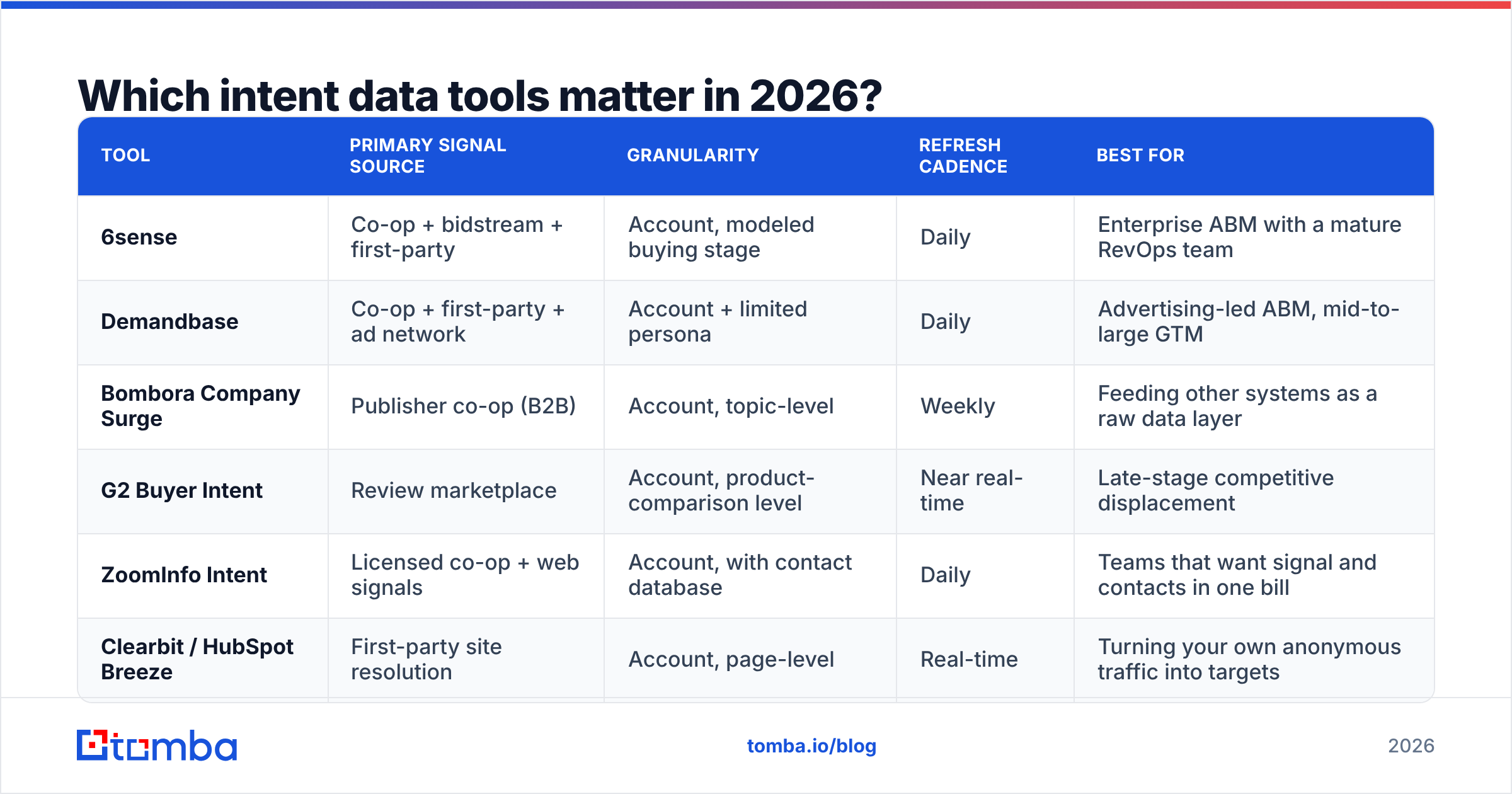Open the tomba.io/blog link
The image size is (1512, 794).
point(811,746)
